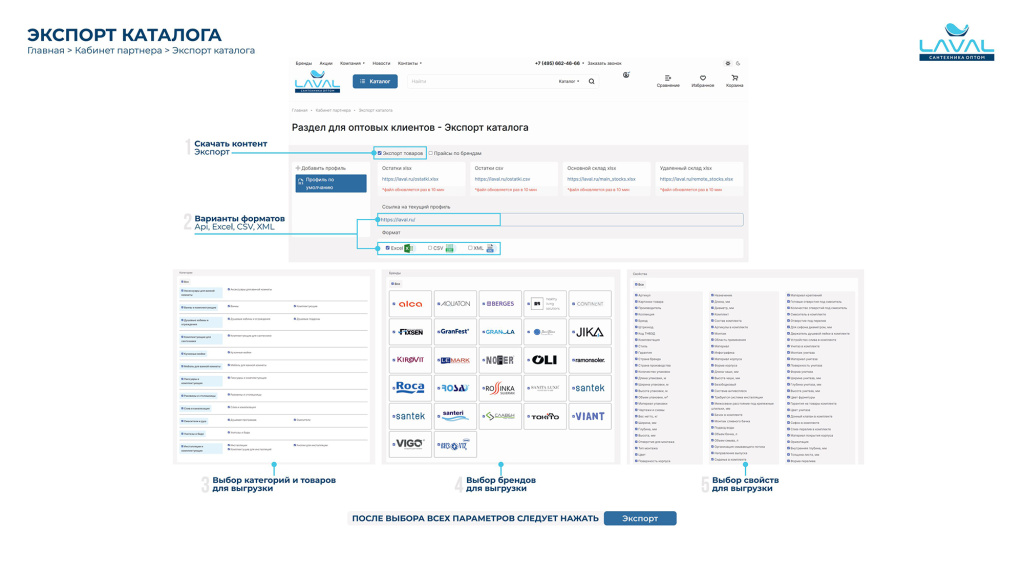Expand the Компания dropdown menu
This screenshot has height=575, width=1024.
[x=352, y=63]
